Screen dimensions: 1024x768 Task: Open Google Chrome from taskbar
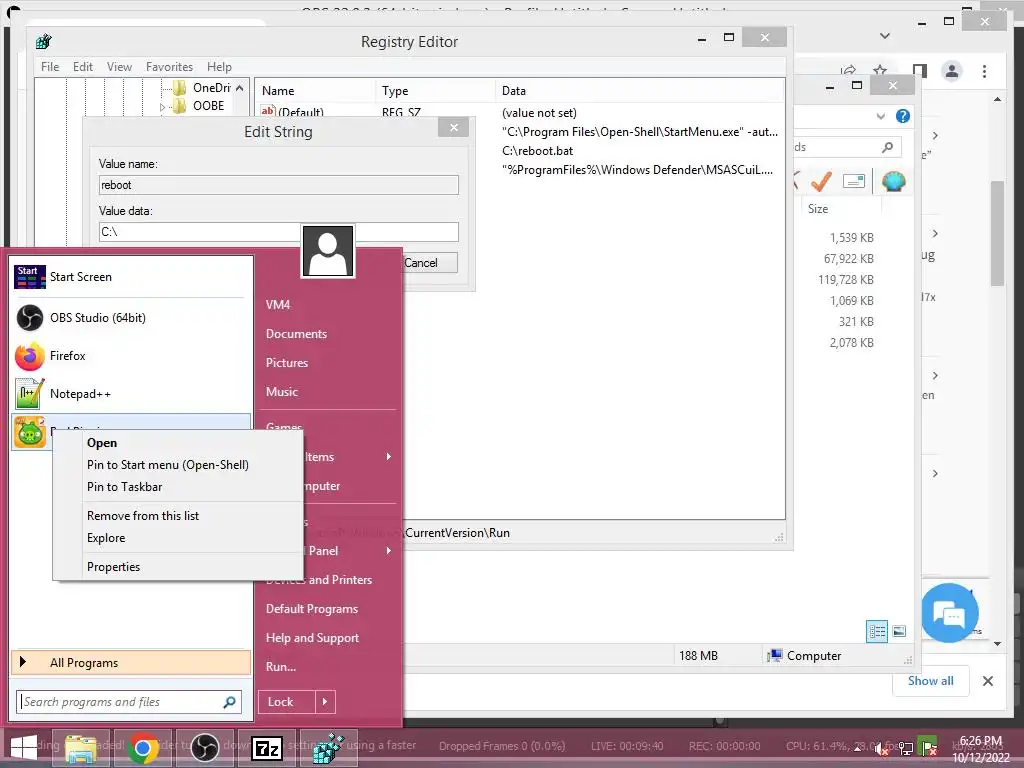coord(143,748)
